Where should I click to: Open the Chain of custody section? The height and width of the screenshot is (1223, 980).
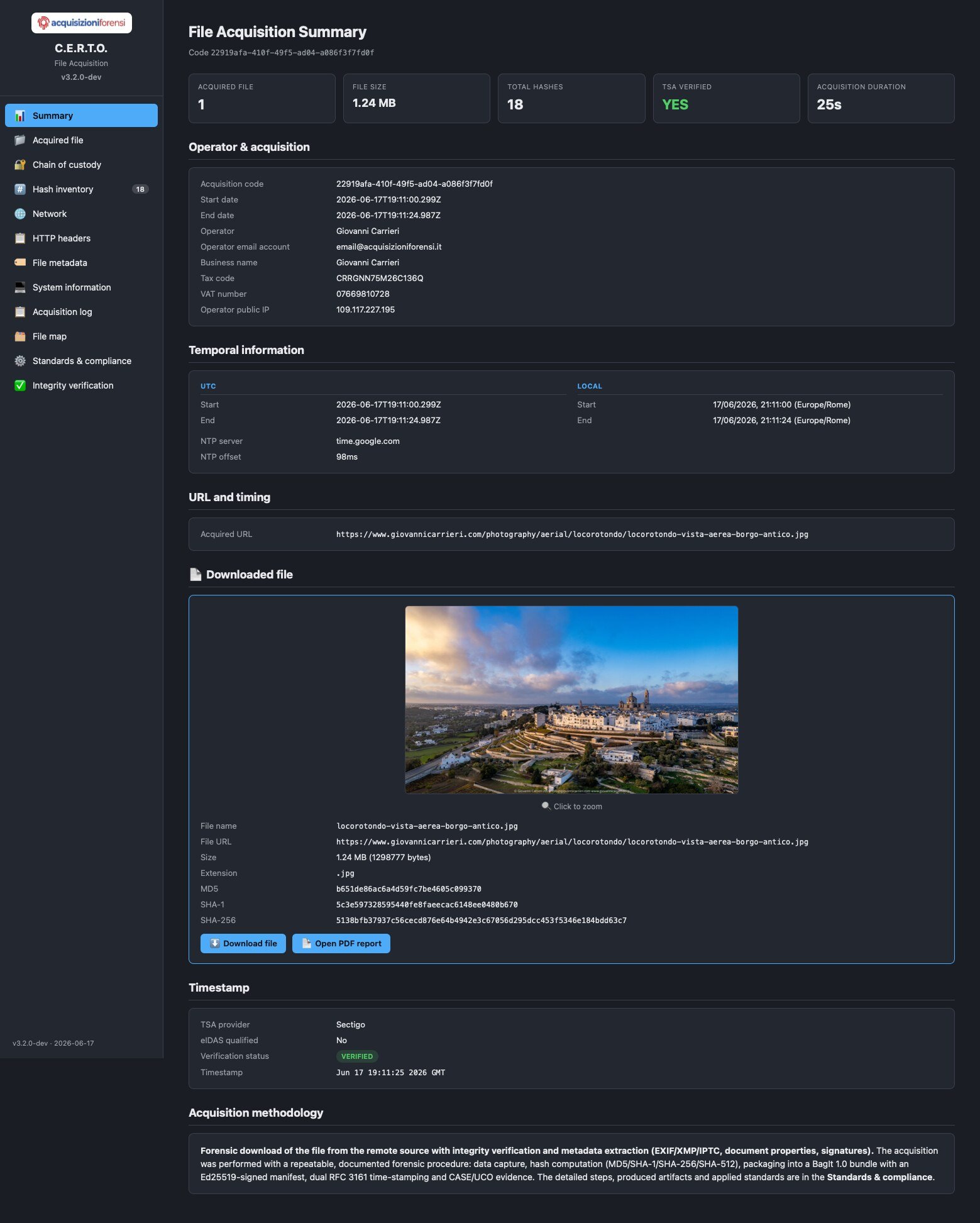pyautogui.click(x=81, y=165)
